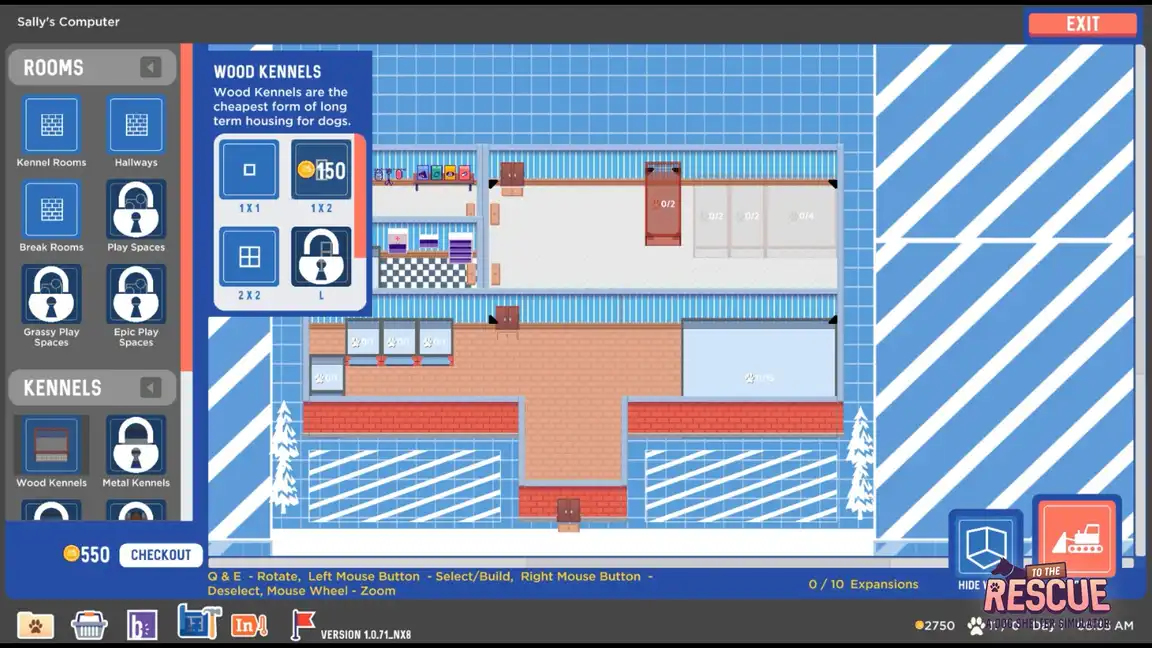Select the Hallways room type
This screenshot has width=1152, height=648.
(x=136, y=125)
